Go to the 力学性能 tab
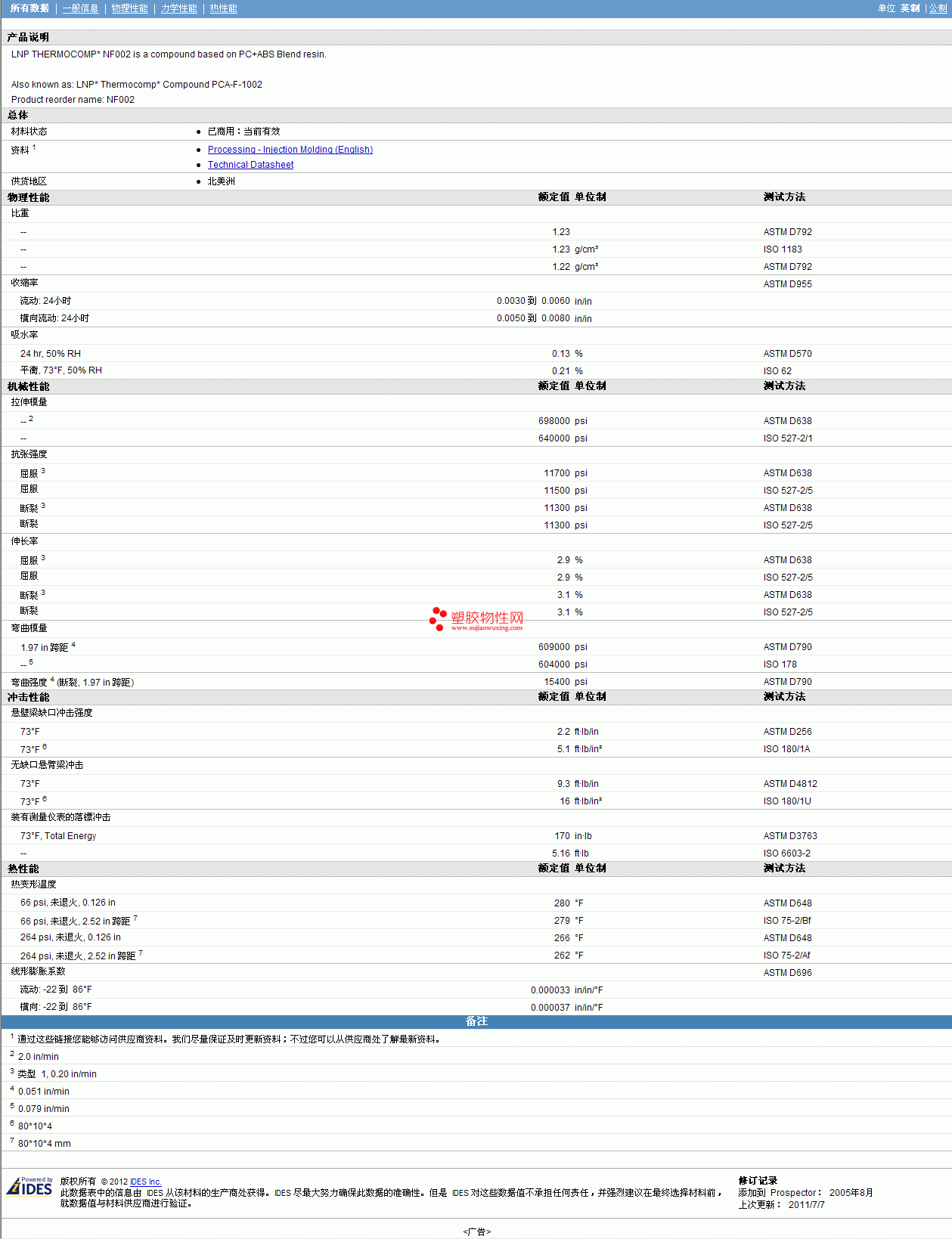The image size is (952, 1239). click(178, 8)
